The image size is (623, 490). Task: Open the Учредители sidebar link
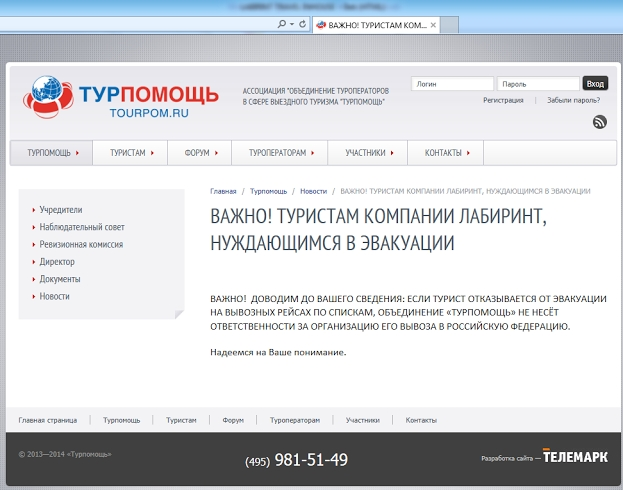click(x=61, y=210)
